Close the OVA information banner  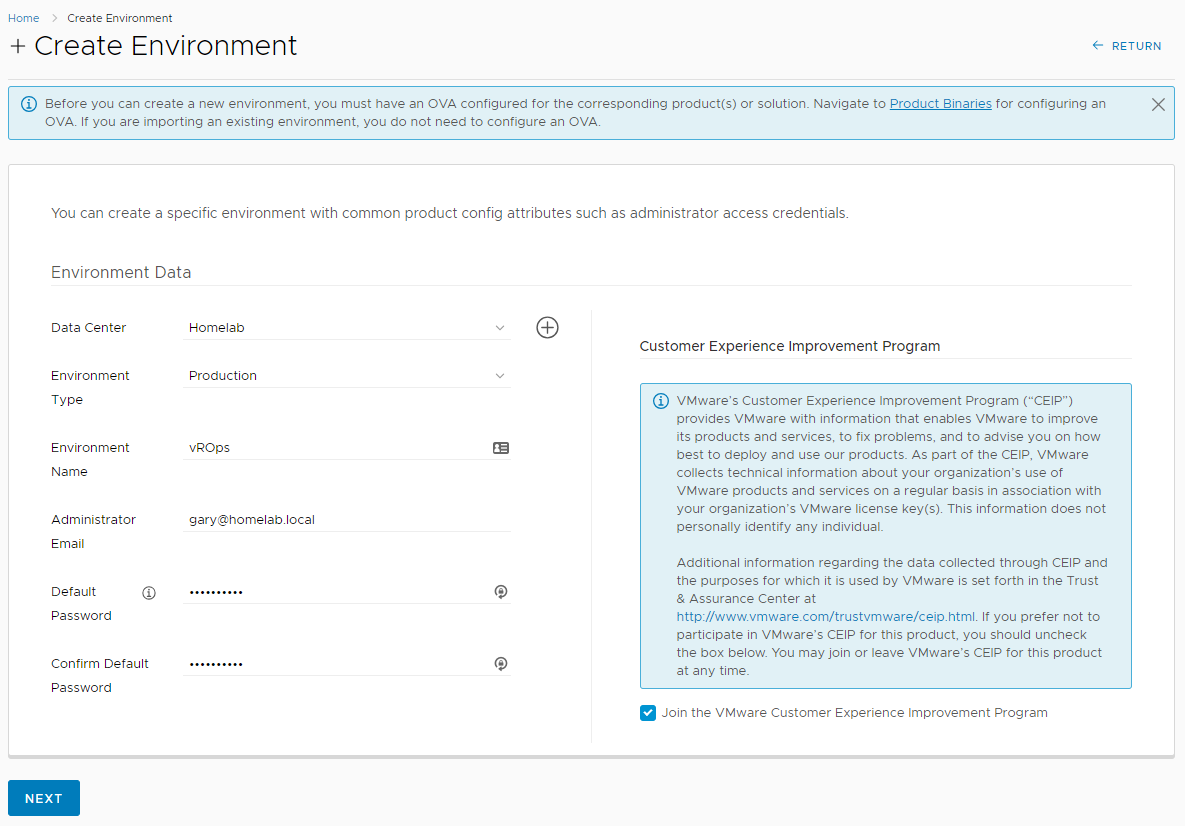click(x=1158, y=104)
